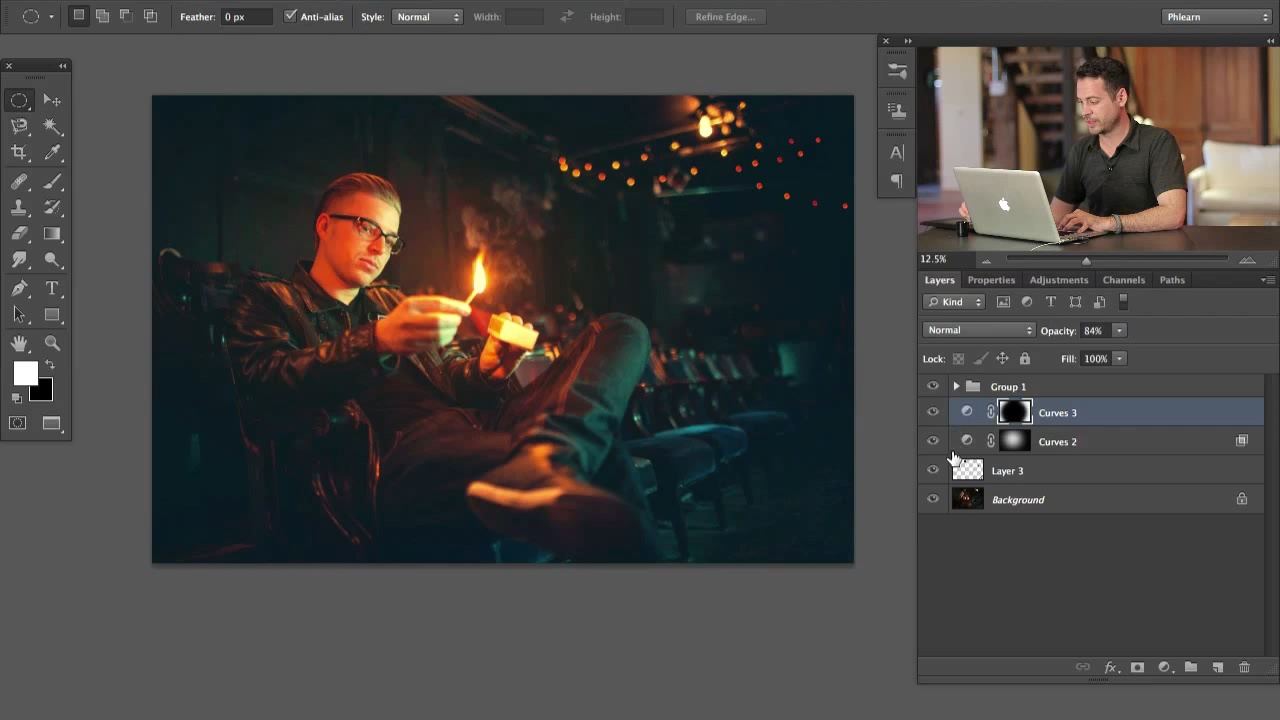This screenshot has height=720, width=1280.
Task: Open the Layers panel flyout menu
Action: click(1267, 280)
